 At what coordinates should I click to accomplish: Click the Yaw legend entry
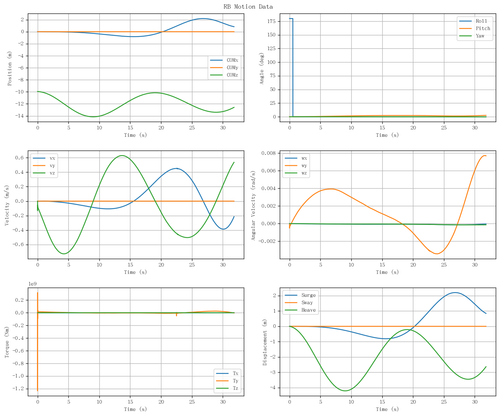pos(472,36)
